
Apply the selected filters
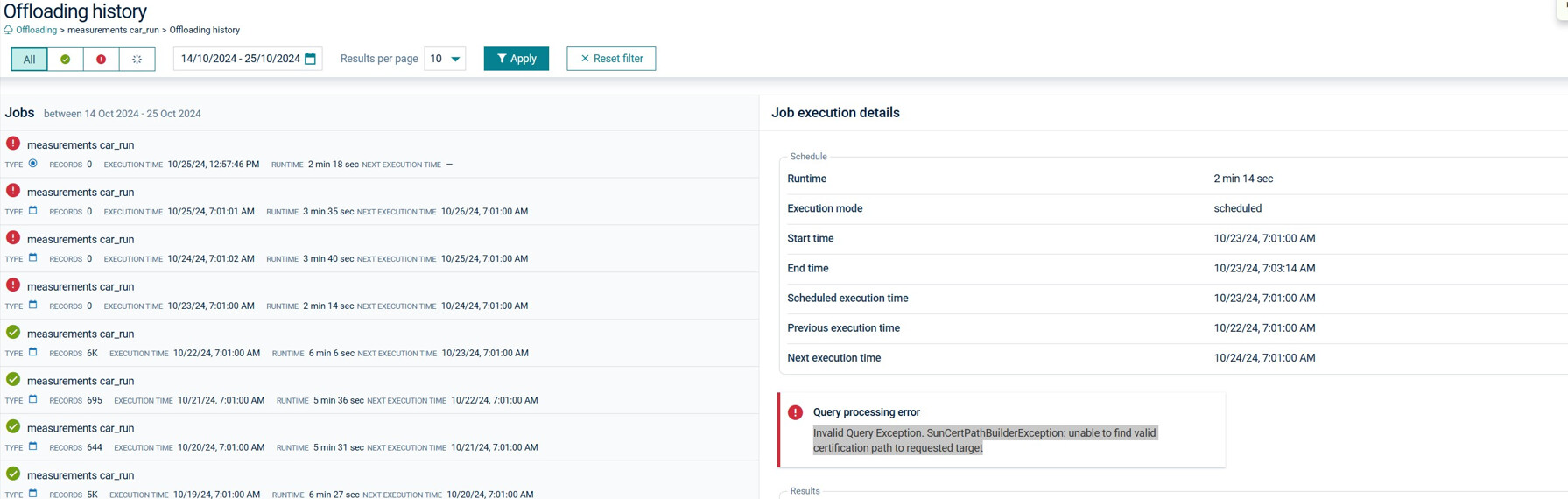click(516, 59)
